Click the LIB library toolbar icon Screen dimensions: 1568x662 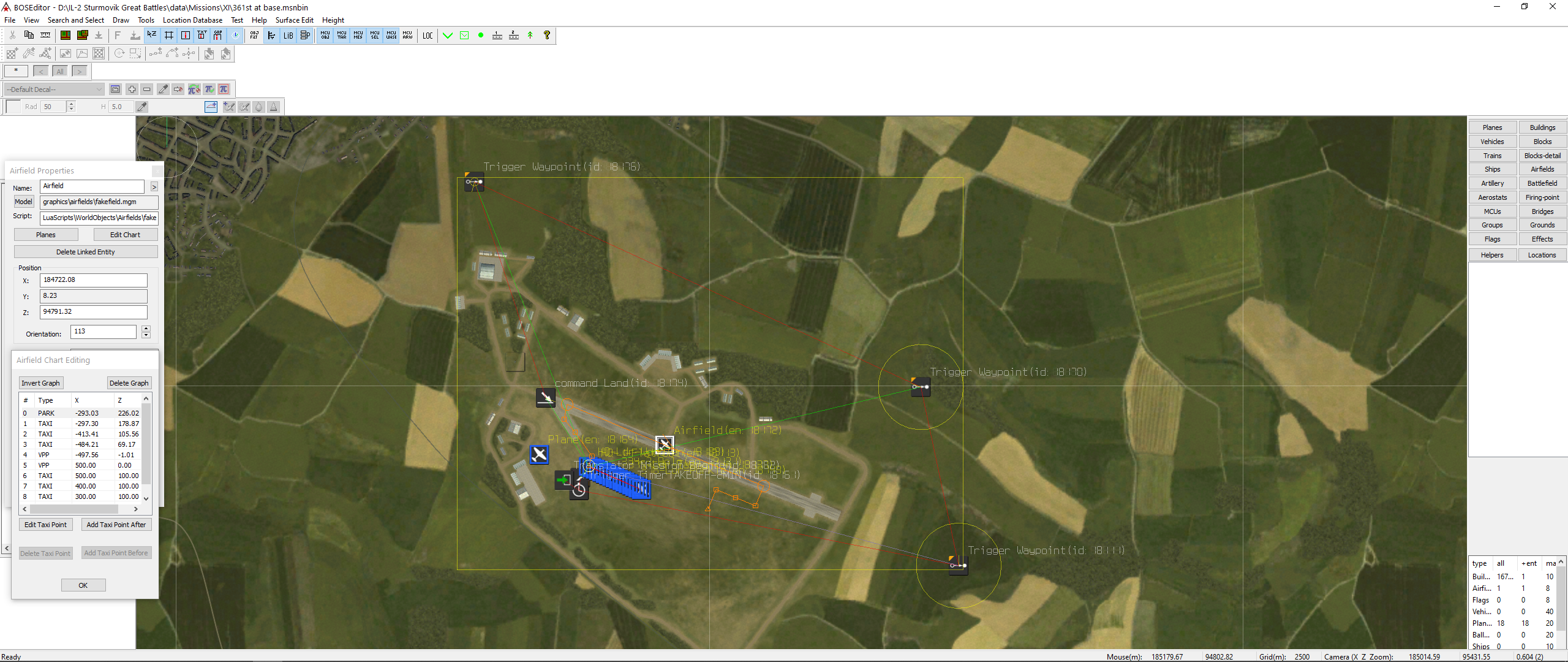click(x=288, y=36)
